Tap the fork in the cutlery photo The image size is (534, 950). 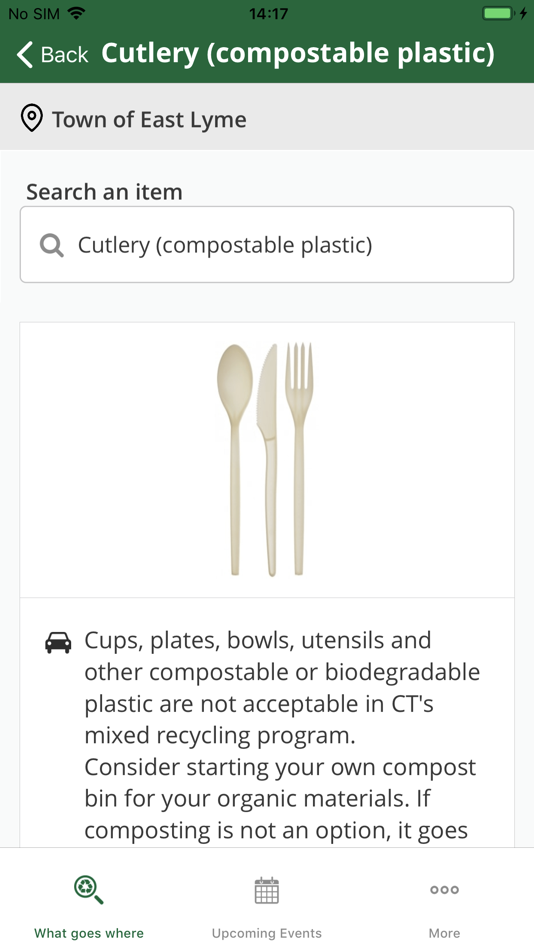(299, 459)
